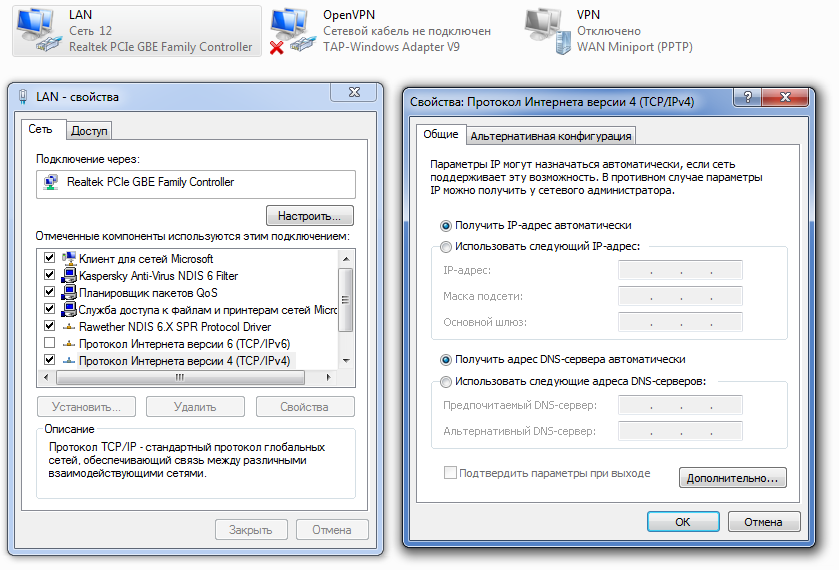Uncheck Rawether NDIS 6.X SPR Protocol Driver checkbox
Image resolution: width=839 pixels, height=570 pixels.
[49, 325]
